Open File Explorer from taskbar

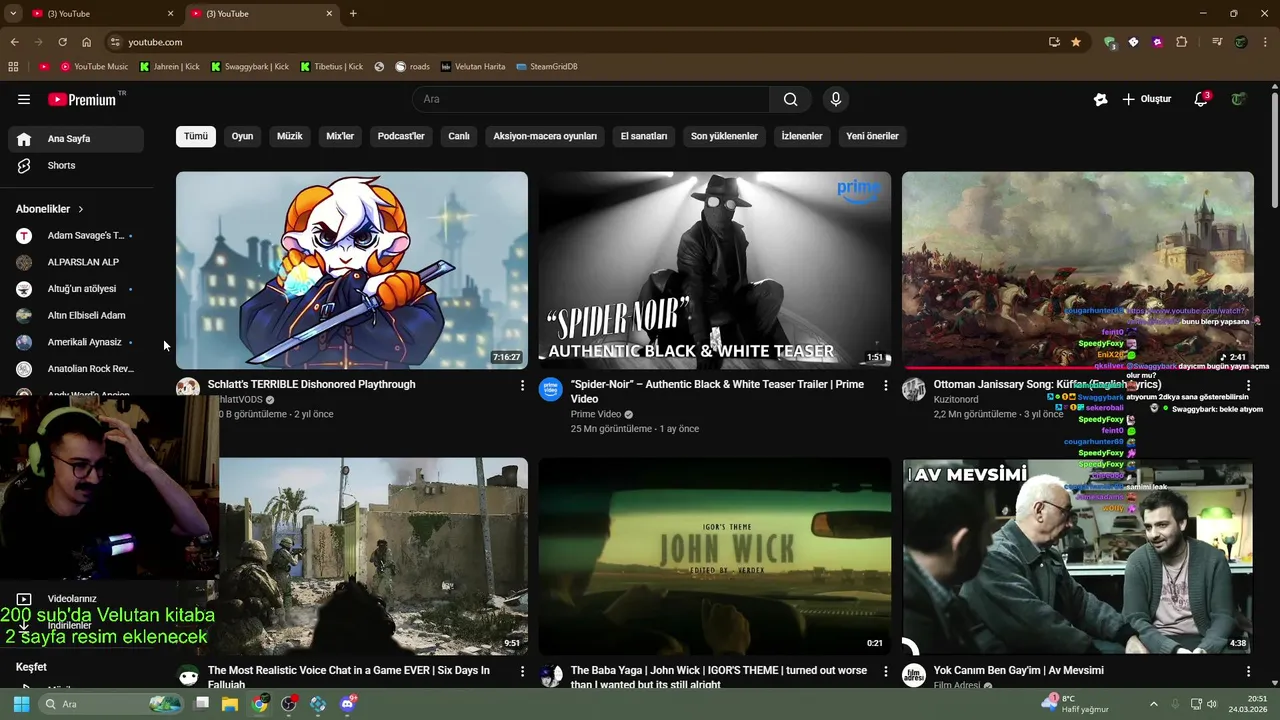pyautogui.click(x=230, y=704)
